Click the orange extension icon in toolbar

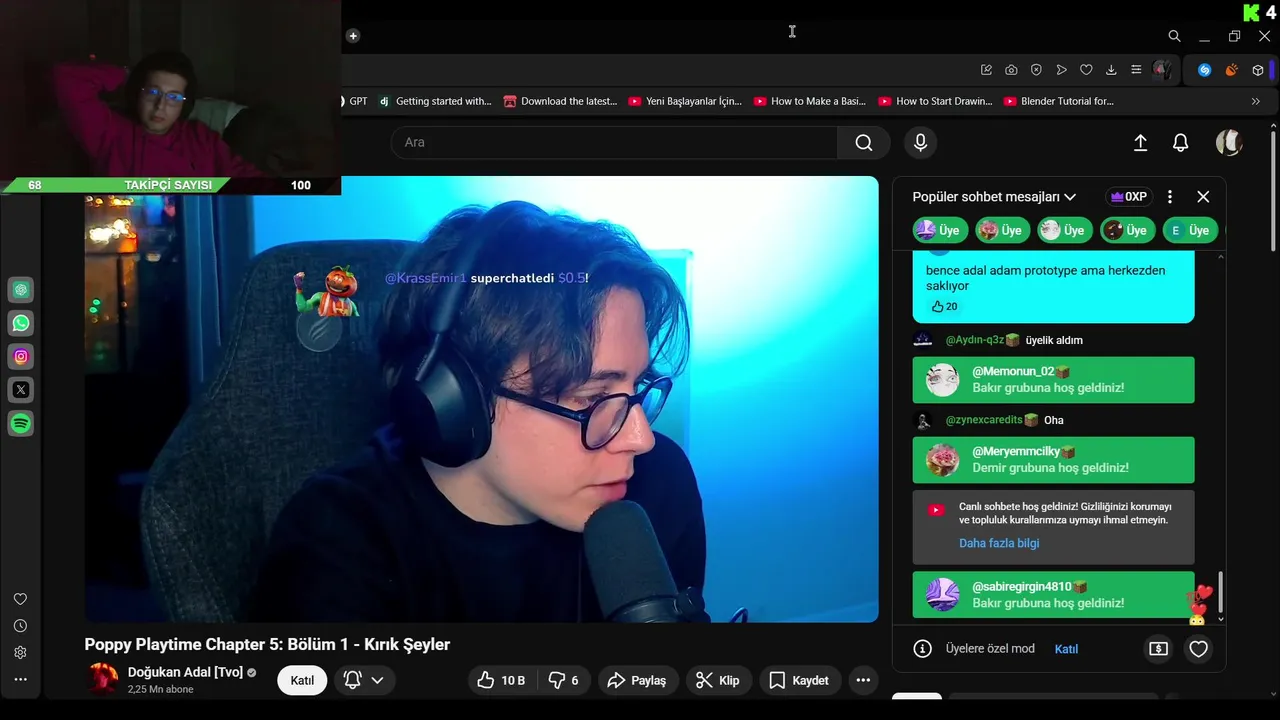pyautogui.click(x=1231, y=70)
